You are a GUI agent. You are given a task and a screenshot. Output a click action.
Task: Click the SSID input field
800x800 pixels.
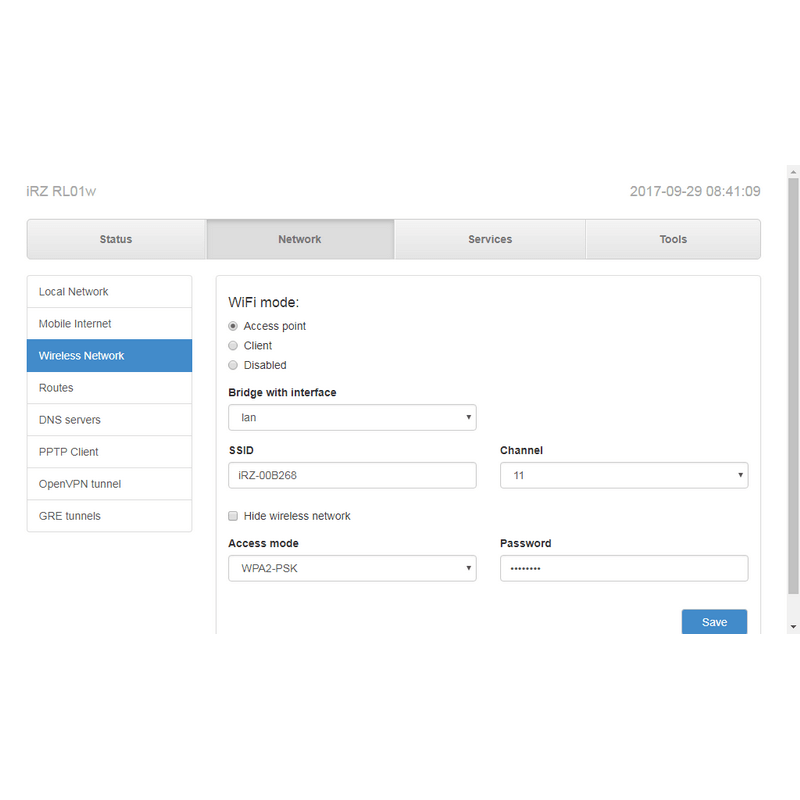tap(352, 475)
